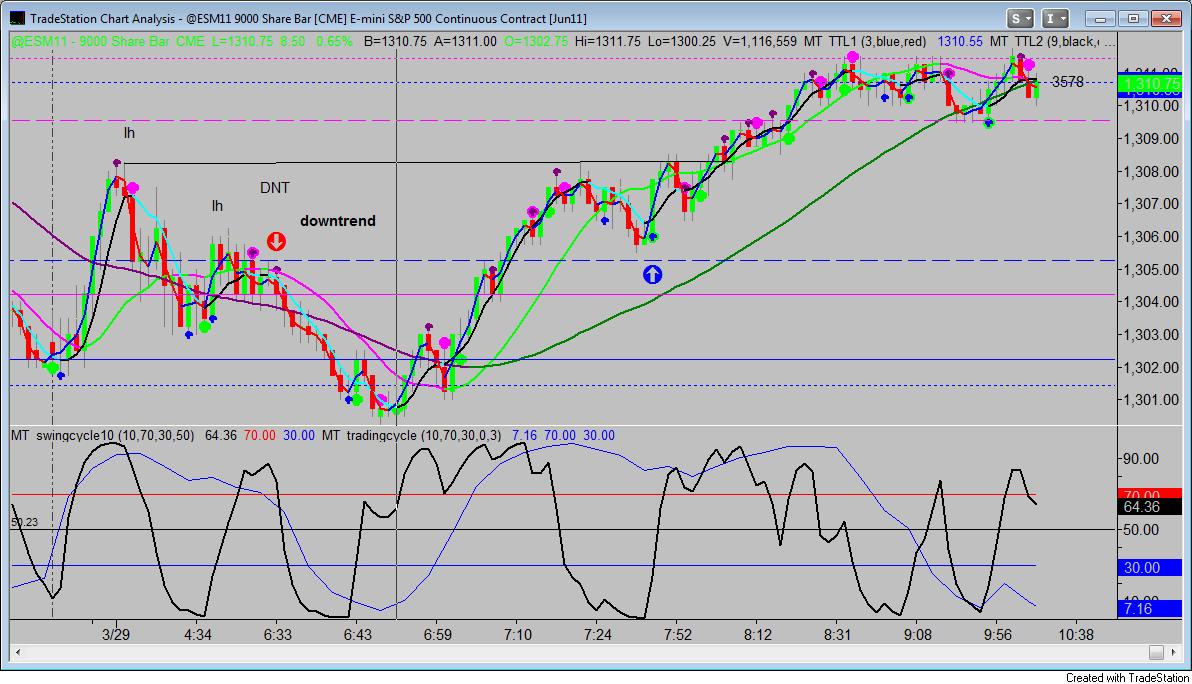Click the '3/29' date label on time axis
This screenshot has width=1192, height=684.
pos(116,635)
